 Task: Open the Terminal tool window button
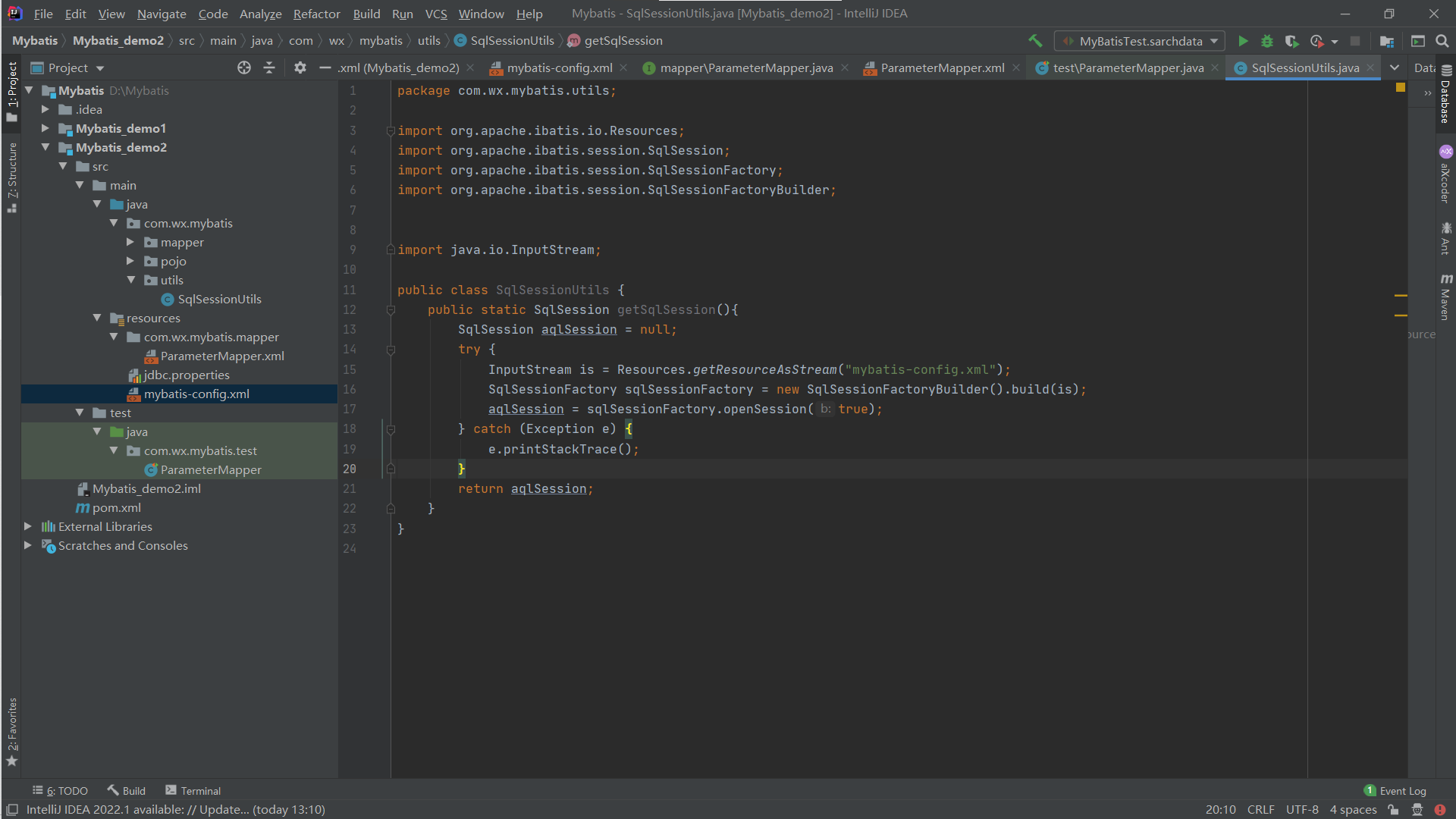pos(193,790)
